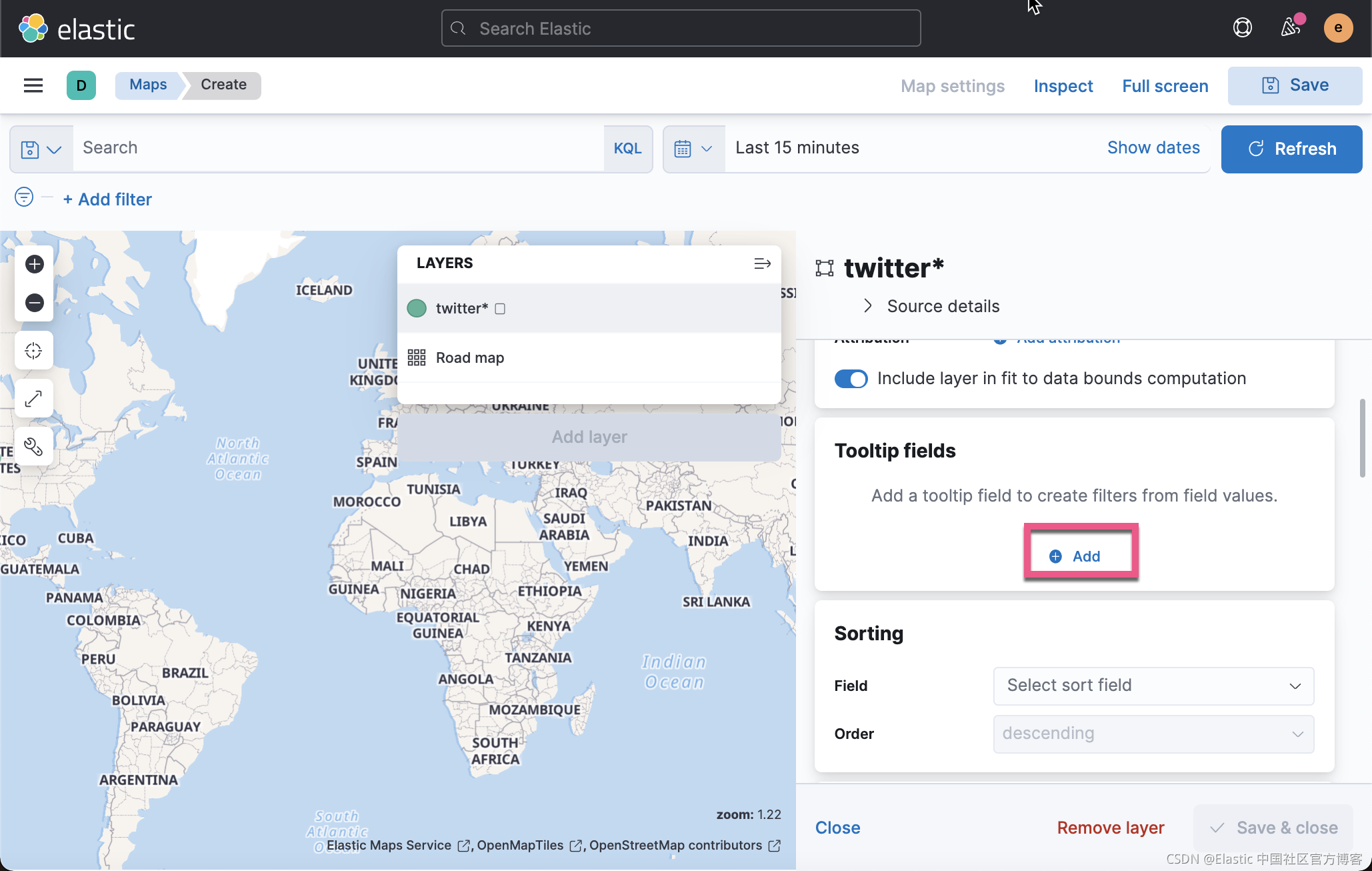The width and height of the screenshot is (1372, 871).
Task: Click the twitter* layer color circle
Action: [417, 308]
